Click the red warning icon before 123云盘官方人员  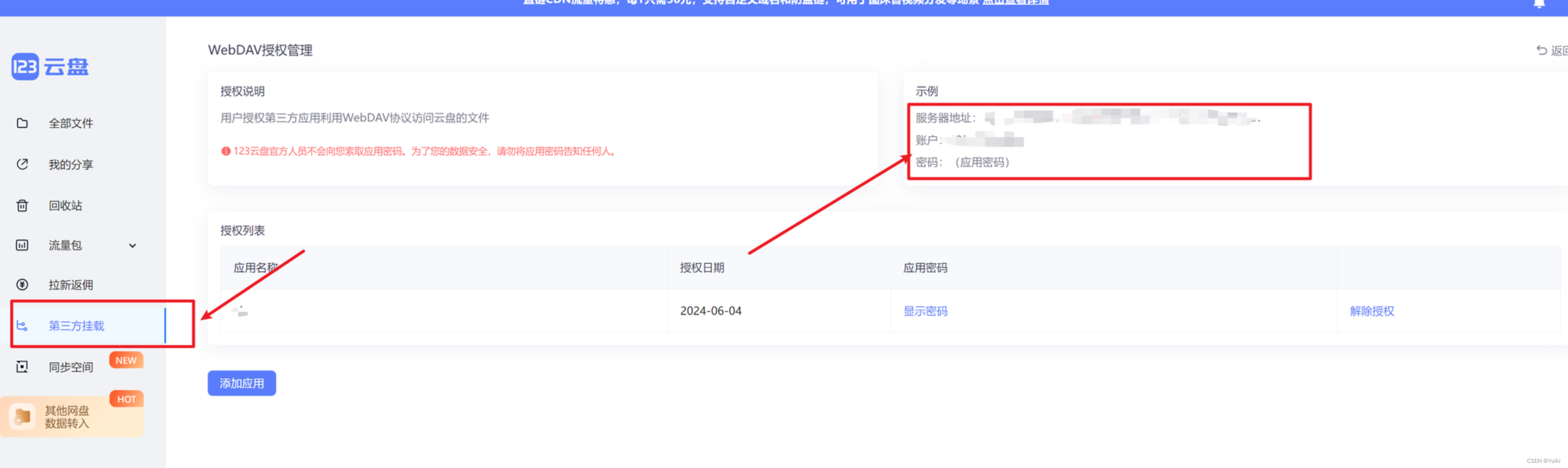[225, 151]
